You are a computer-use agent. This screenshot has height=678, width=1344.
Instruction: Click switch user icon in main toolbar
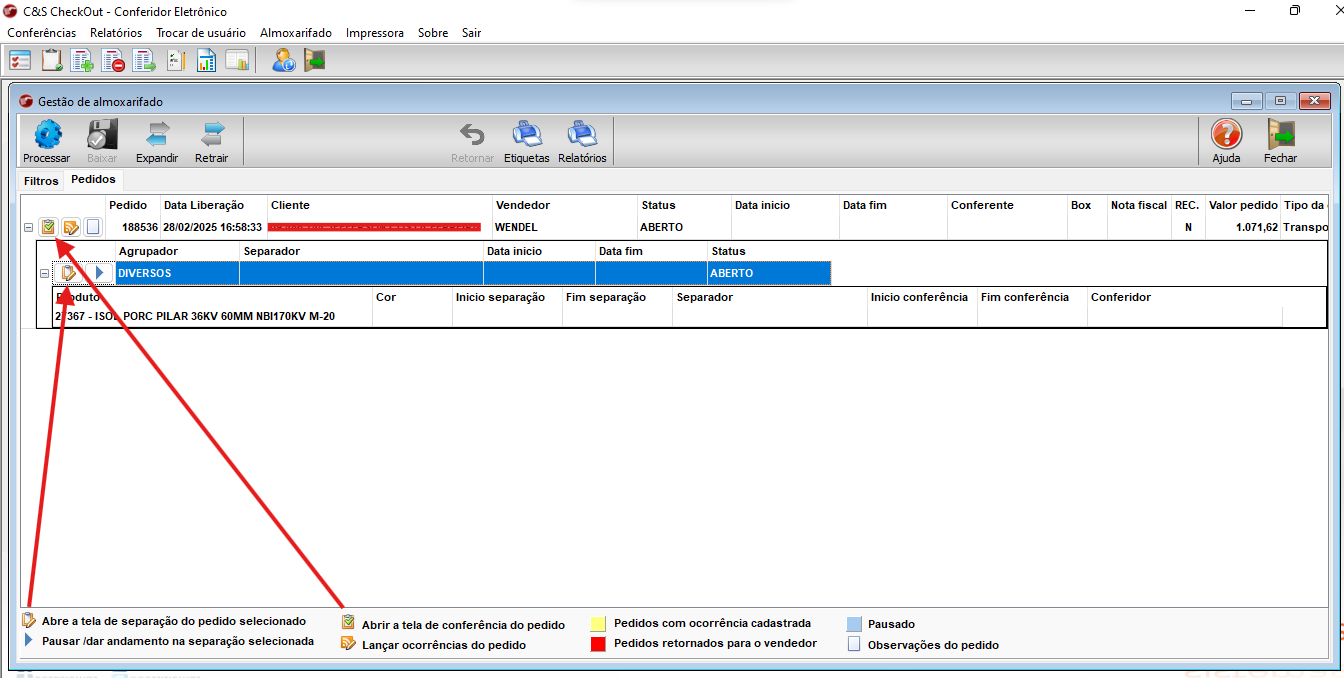coord(283,61)
